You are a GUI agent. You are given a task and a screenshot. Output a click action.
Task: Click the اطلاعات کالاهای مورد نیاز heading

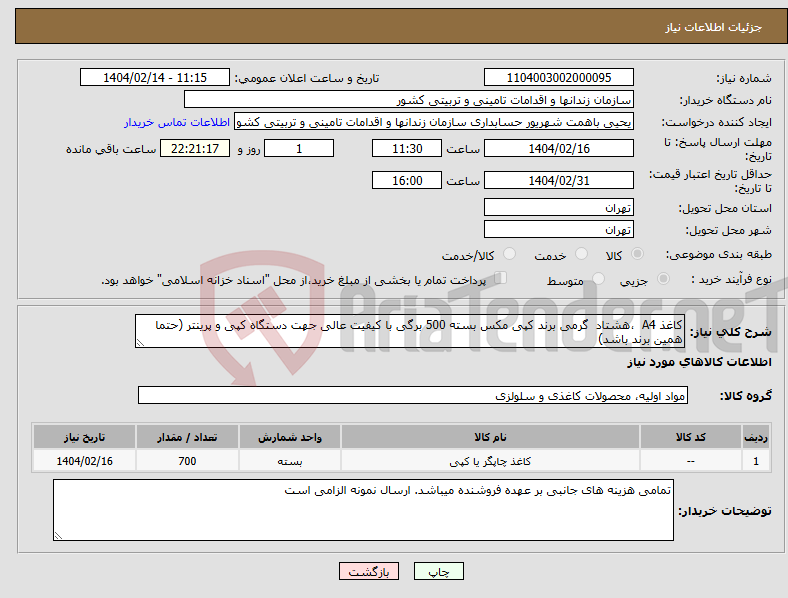coord(699,362)
